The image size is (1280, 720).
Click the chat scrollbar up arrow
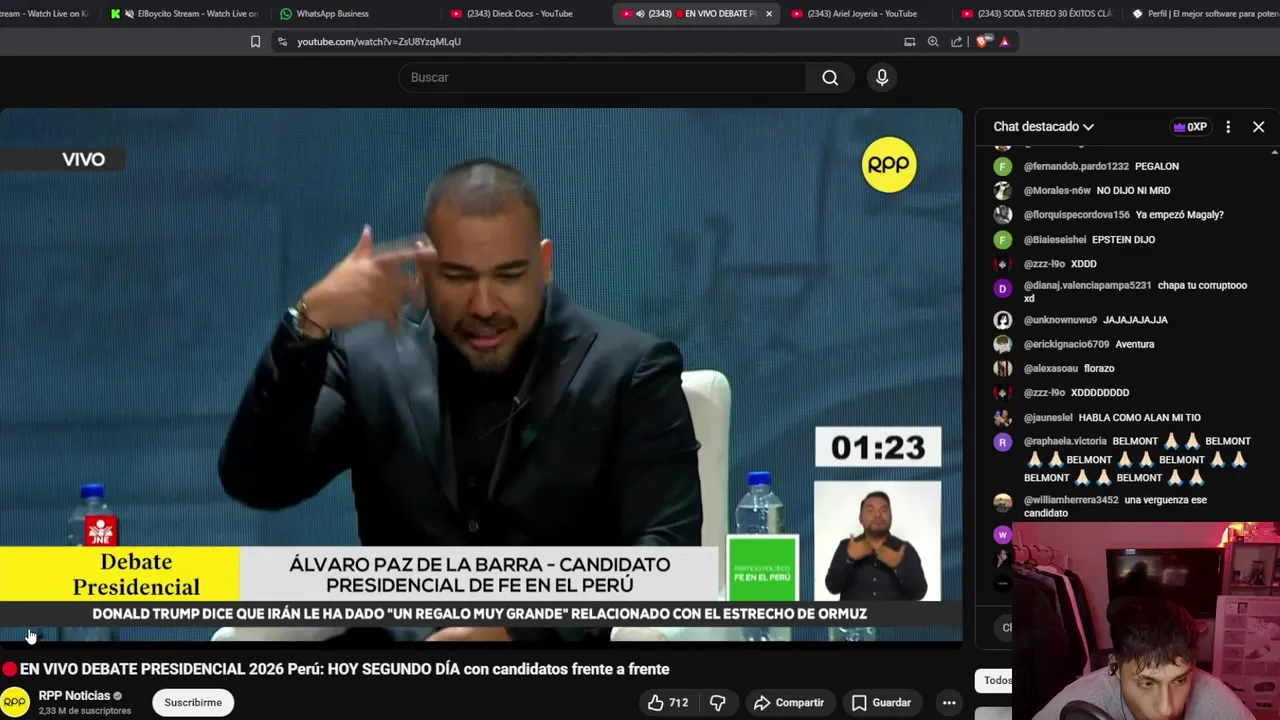click(x=1274, y=153)
